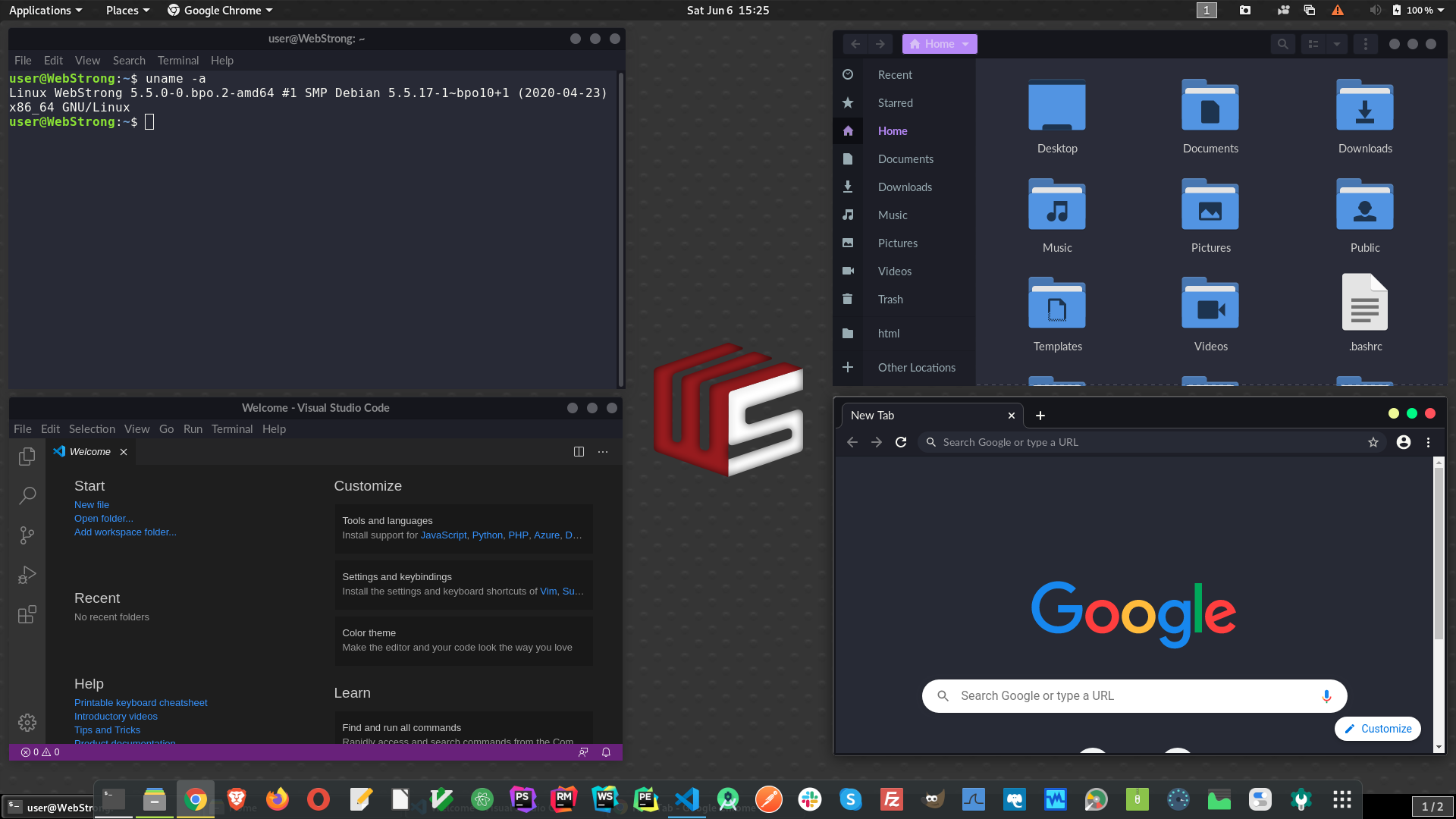Screen dimensions: 1456x819
Task: Click Add workspace folder... link
Action: [125, 532]
